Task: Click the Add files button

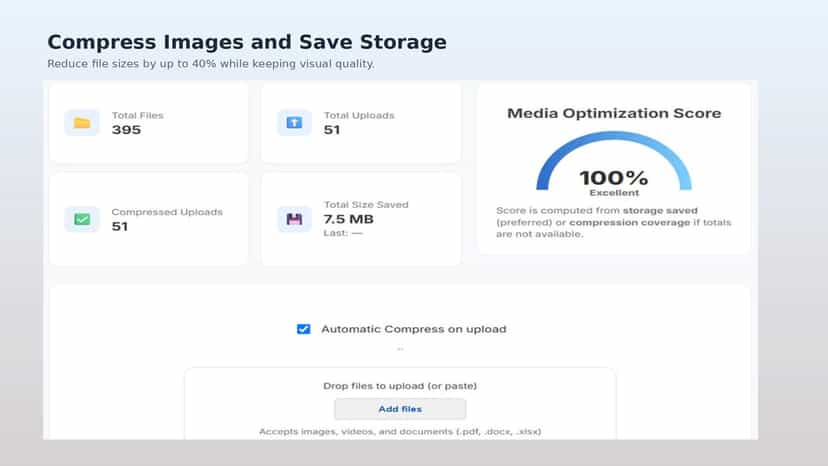Action: (x=400, y=409)
